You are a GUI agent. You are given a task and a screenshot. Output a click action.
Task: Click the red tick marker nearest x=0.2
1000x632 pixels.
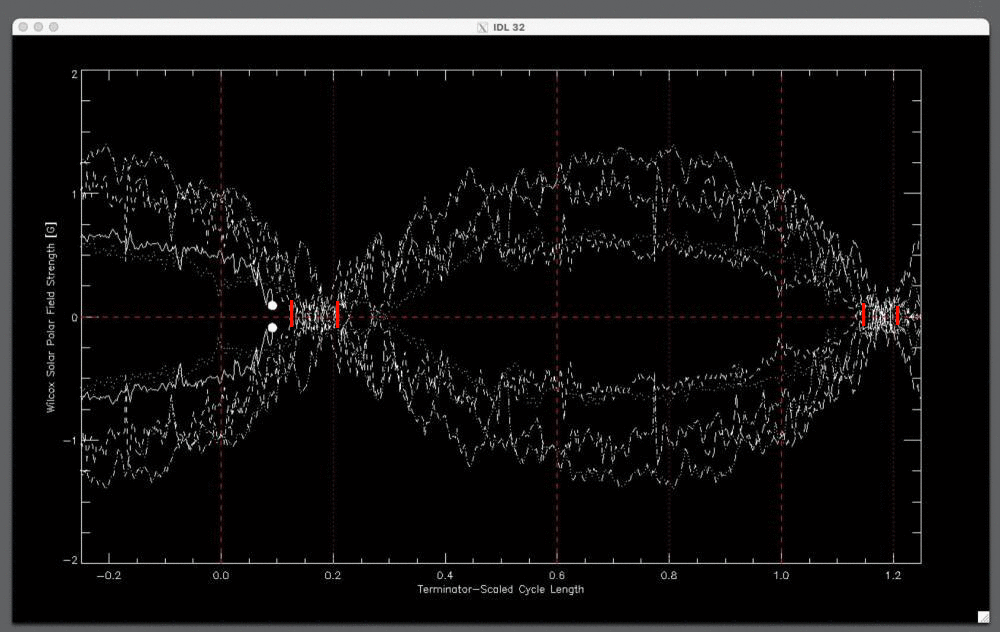[337, 314]
